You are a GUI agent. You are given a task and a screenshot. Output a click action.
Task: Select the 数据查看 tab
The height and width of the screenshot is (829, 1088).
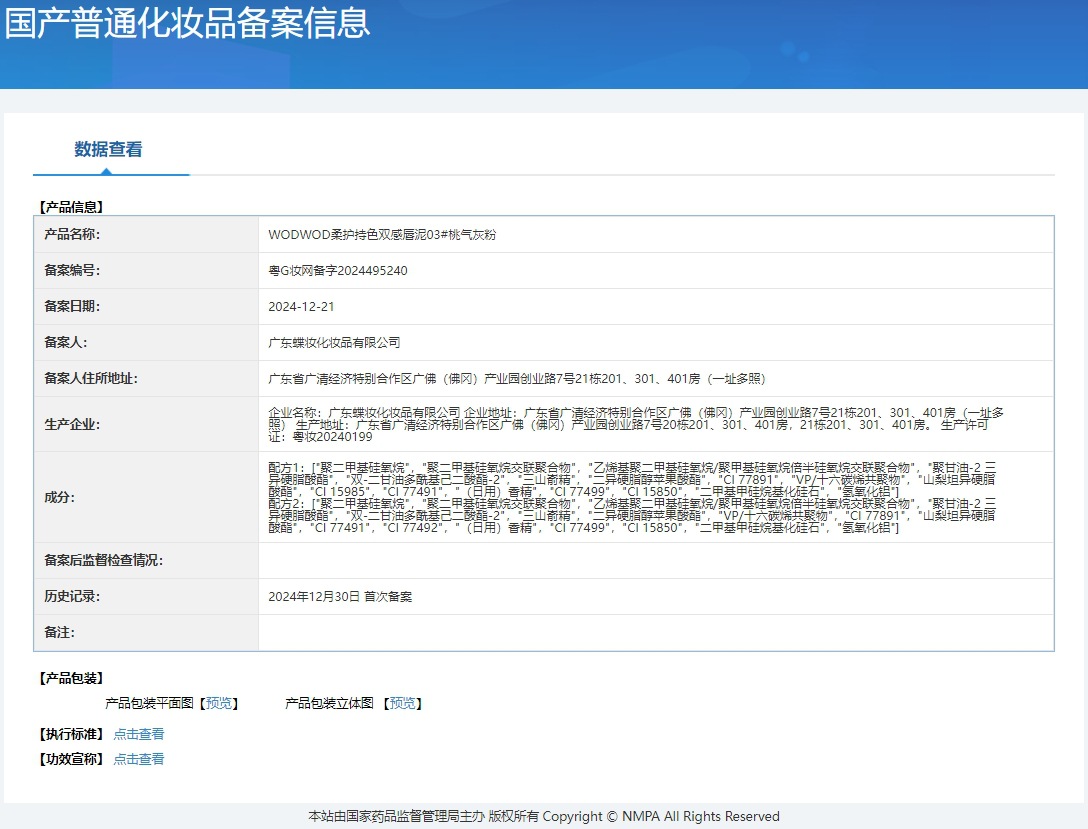tap(108, 149)
